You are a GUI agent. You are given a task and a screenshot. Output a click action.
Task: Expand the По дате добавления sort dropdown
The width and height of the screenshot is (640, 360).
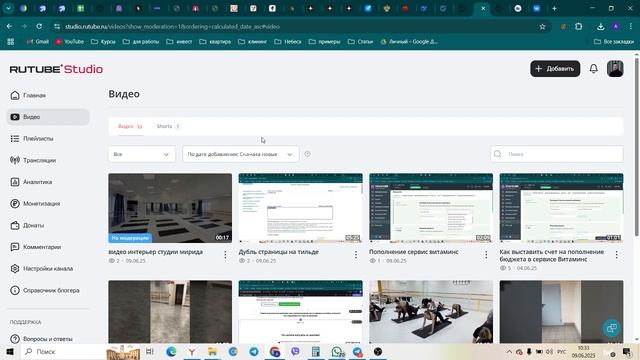(240, 154)
